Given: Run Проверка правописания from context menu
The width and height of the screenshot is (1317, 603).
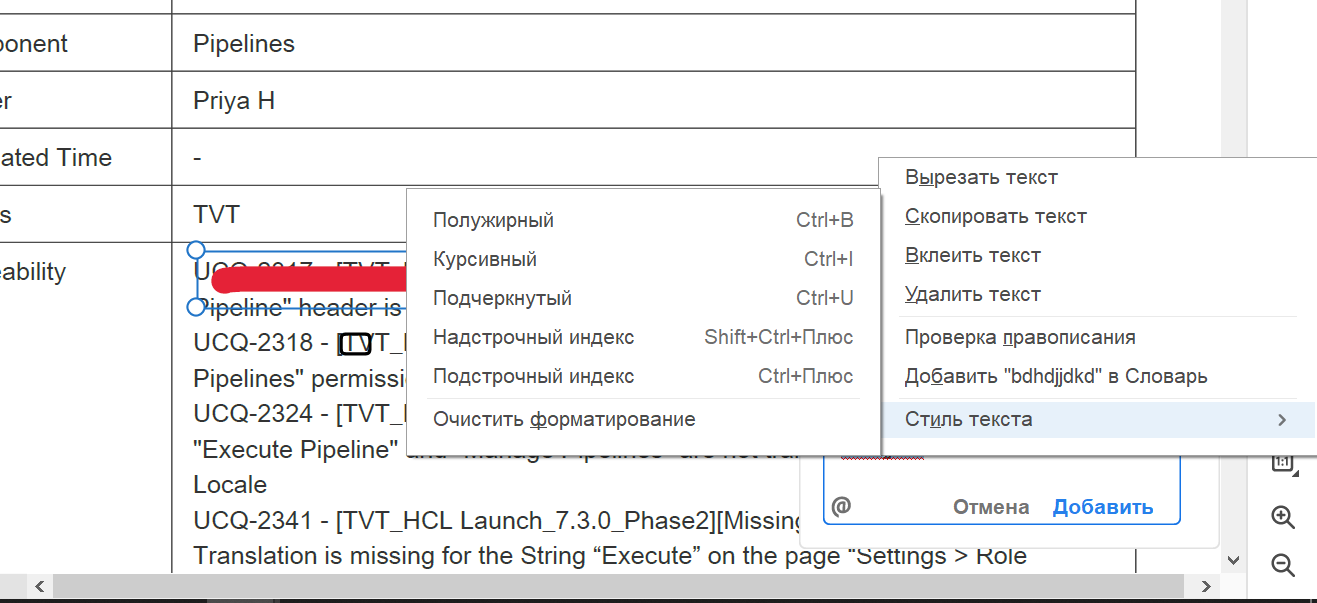Looking at the screenshot, I should click(x=1020, y=338).
